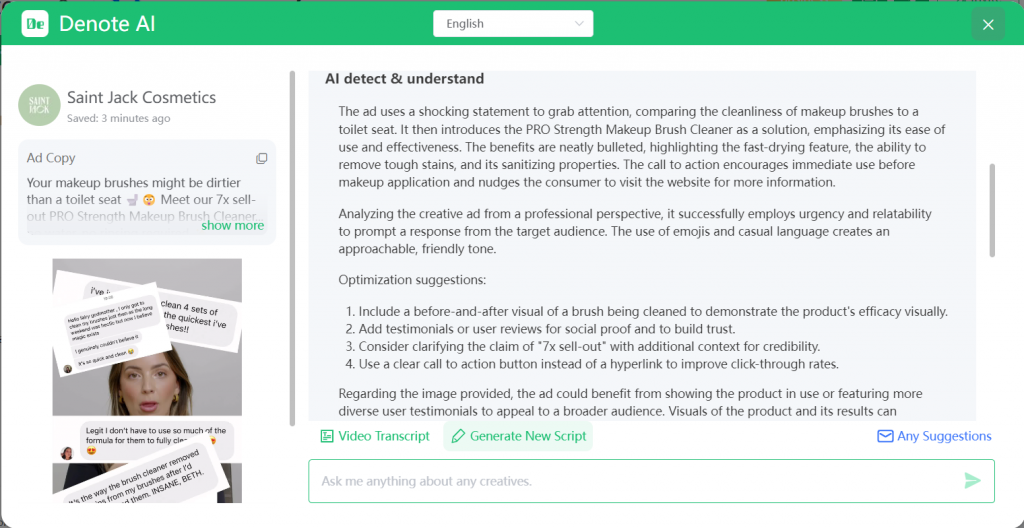Click the Video Transcript label

pyautogui.click(x=384, y=436)
